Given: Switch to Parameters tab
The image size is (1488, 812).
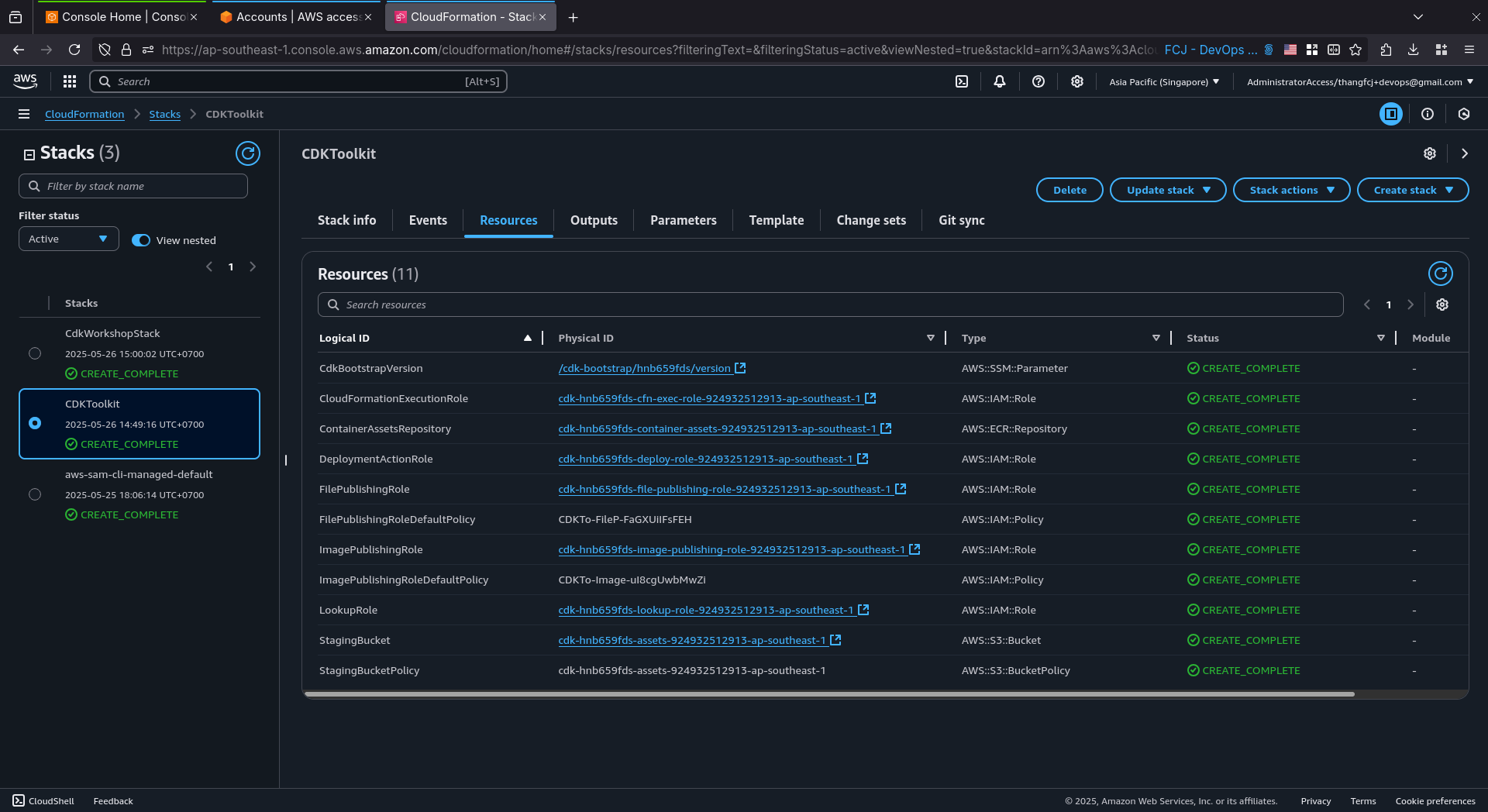Looking at the screenshot, I should (684, 220).
